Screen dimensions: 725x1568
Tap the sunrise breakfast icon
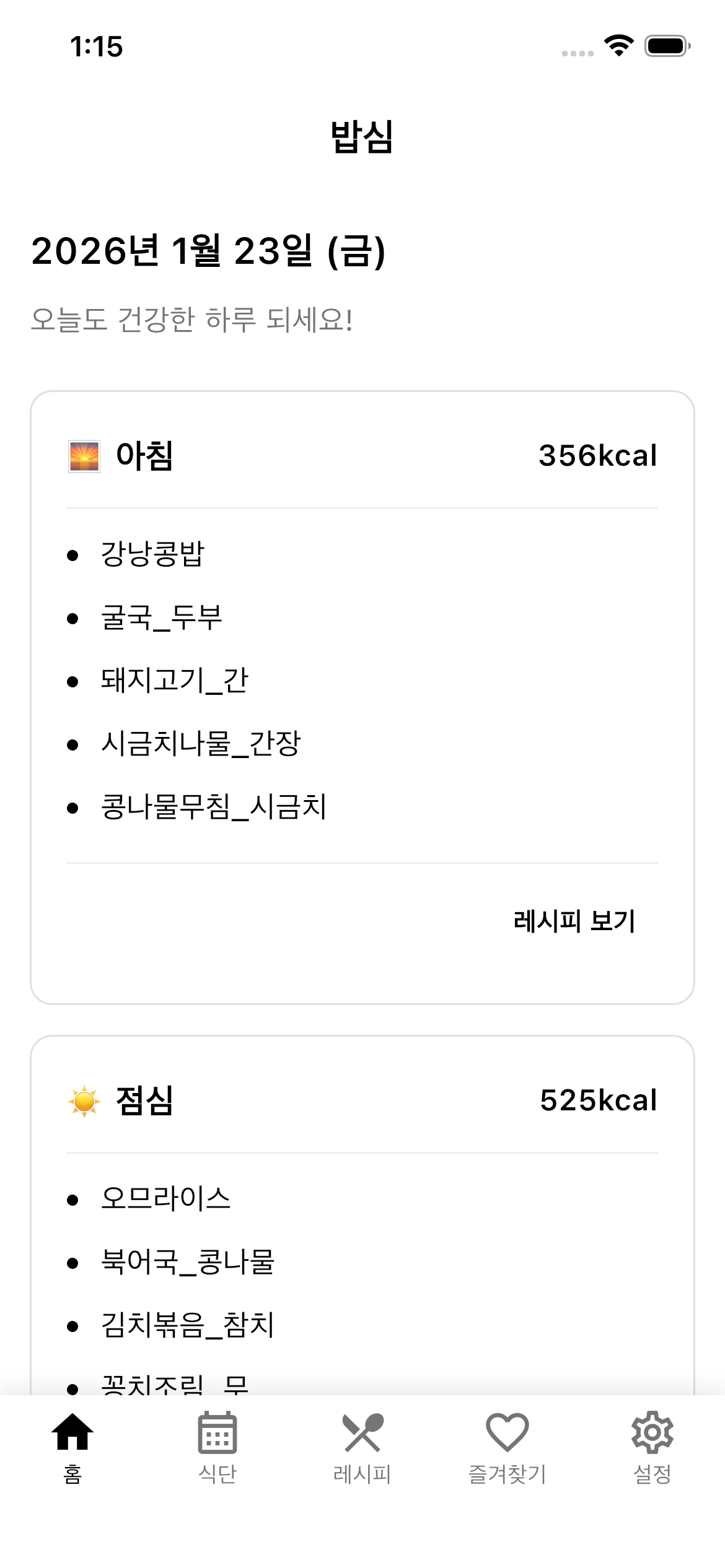tap(84, 456)
